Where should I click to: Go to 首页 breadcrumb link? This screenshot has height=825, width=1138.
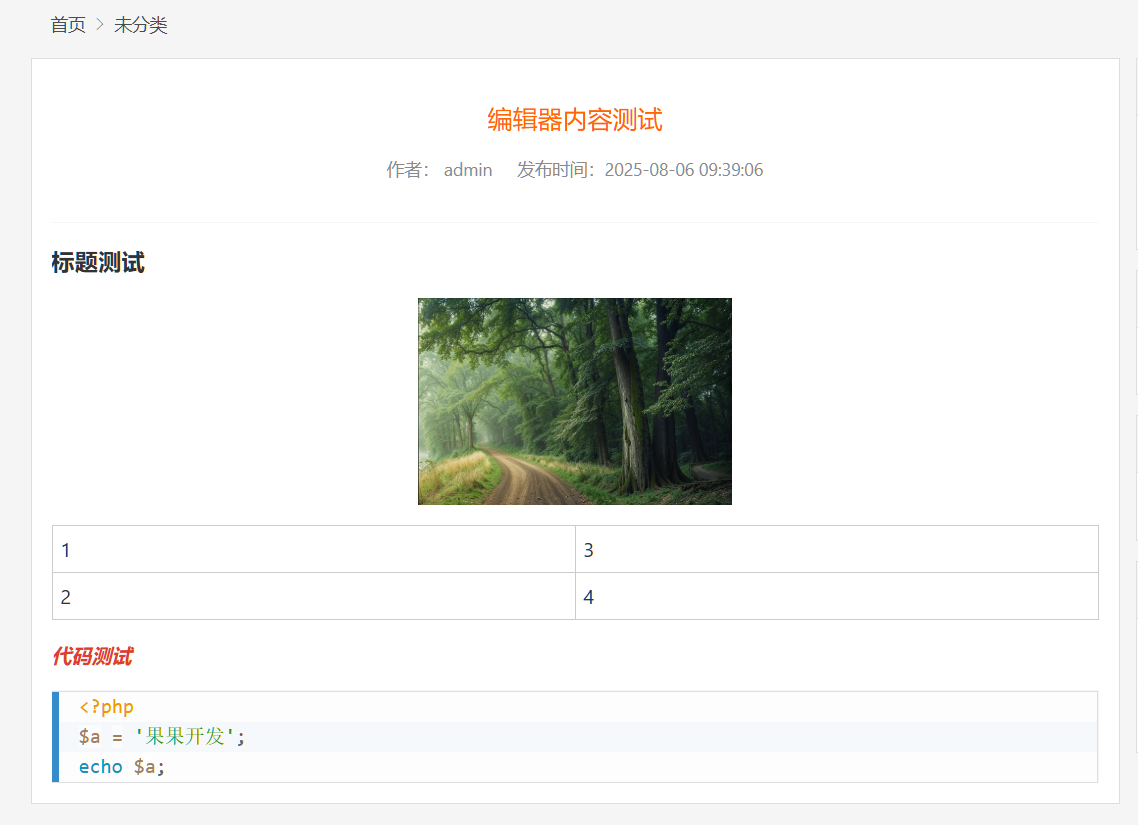click(x=68, y=25)
